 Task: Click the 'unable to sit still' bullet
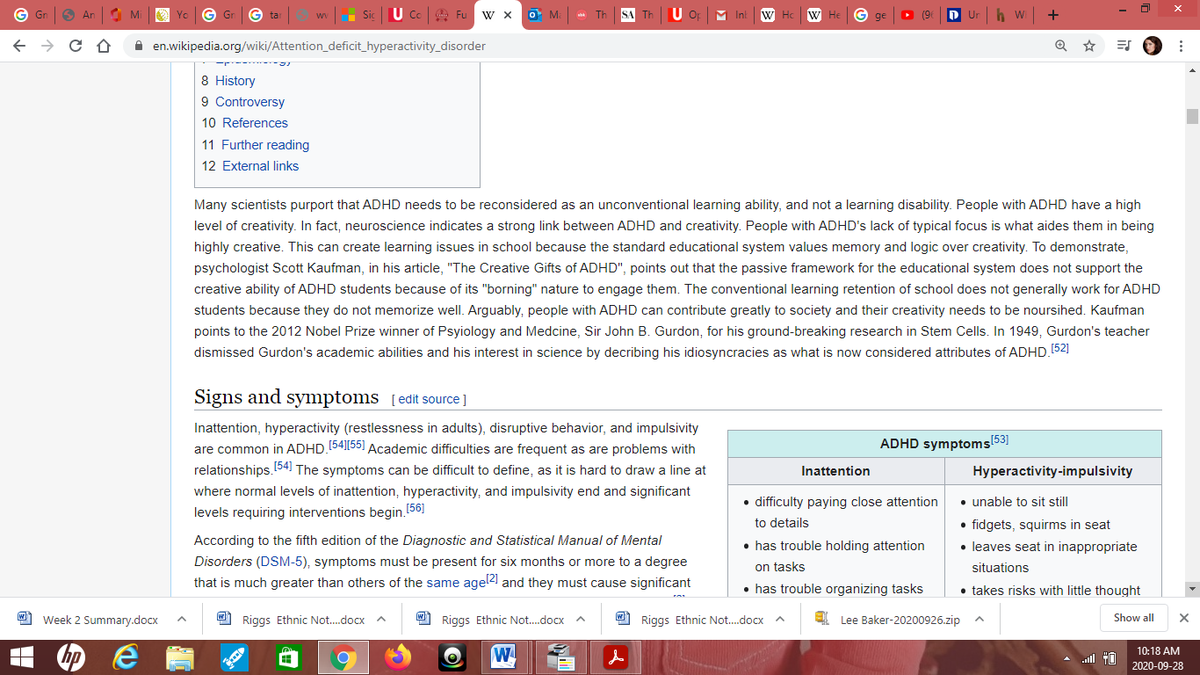click(1020, 502)
